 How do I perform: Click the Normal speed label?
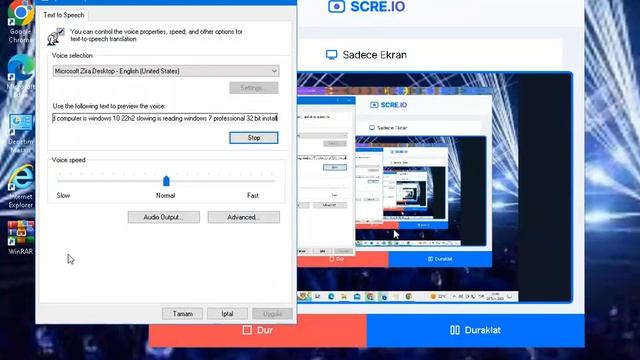point(165,196)
